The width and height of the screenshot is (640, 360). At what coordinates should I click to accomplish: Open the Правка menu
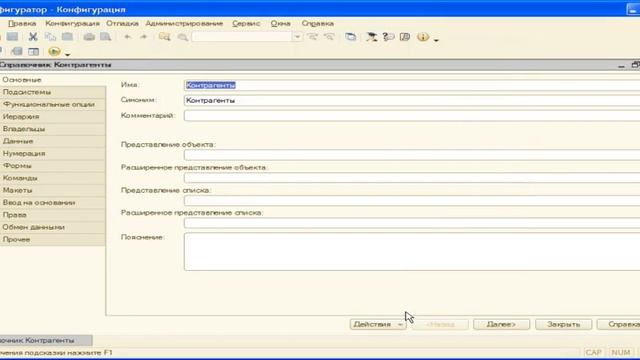point(22,23)
